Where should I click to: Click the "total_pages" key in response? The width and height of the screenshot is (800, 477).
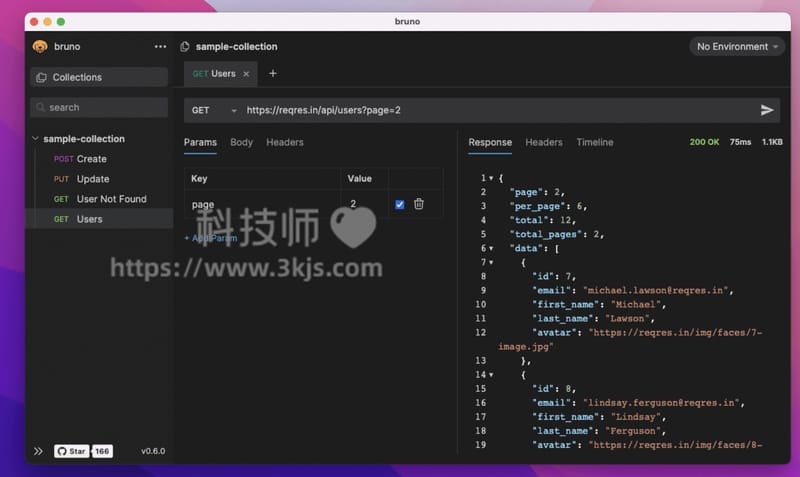(545, 234)
